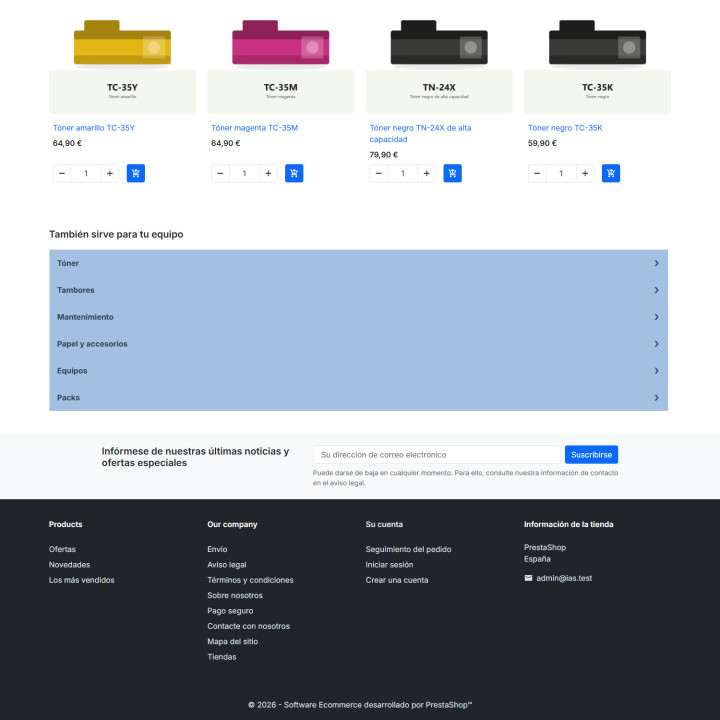720x720 pixels.
Task: Click the TC-35K quantity field
Action: point(561,173)
